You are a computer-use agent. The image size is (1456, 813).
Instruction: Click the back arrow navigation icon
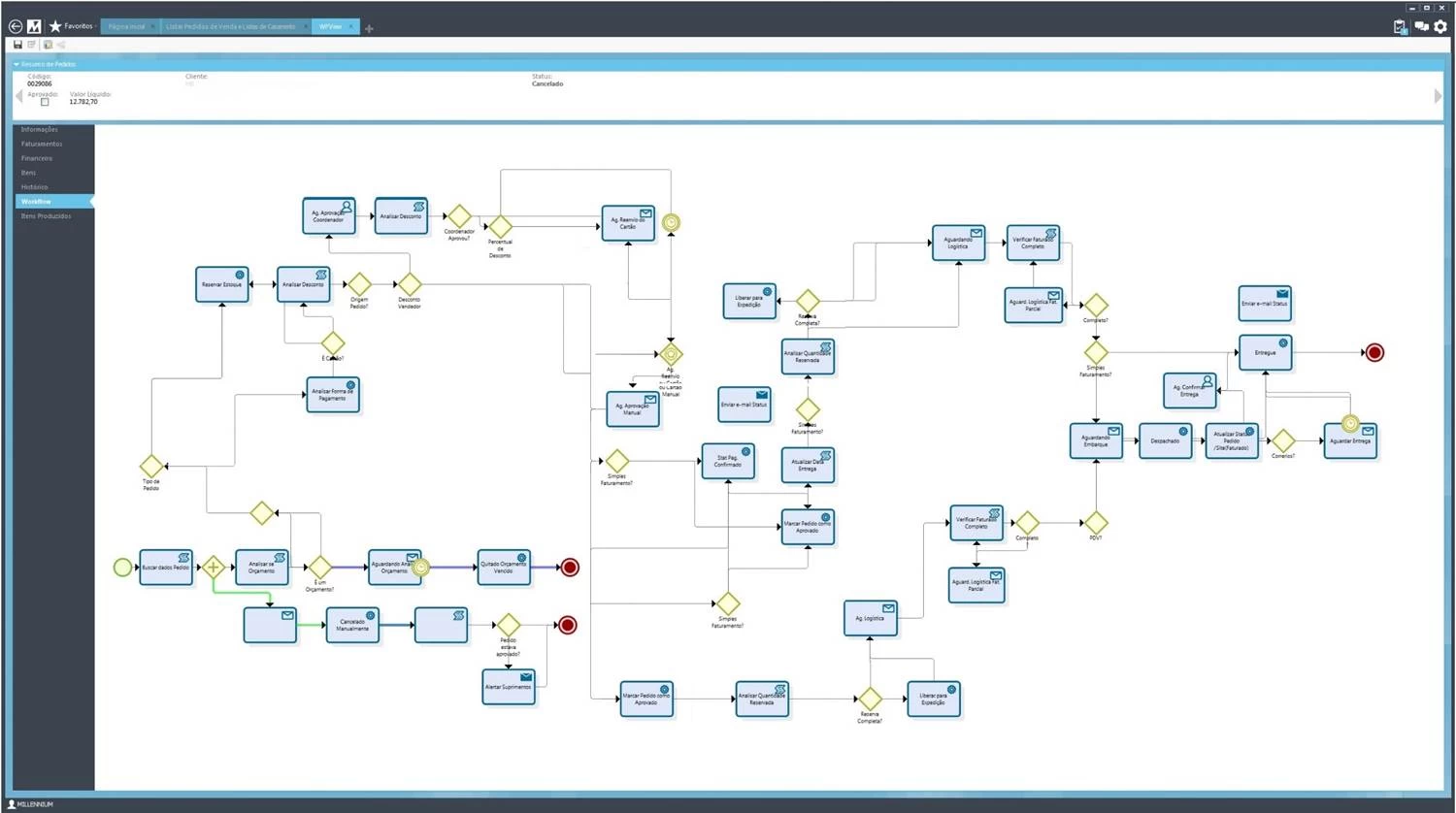click(16, 26)
